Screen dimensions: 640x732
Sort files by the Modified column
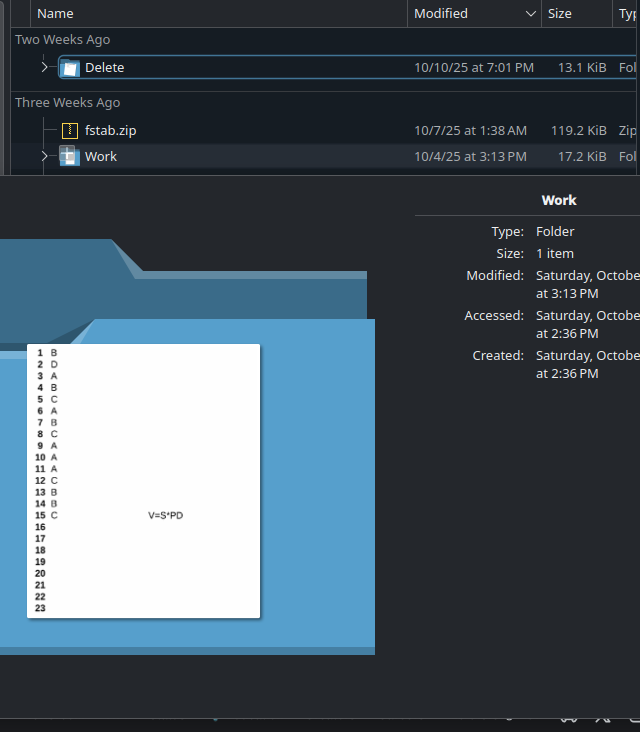474,14
